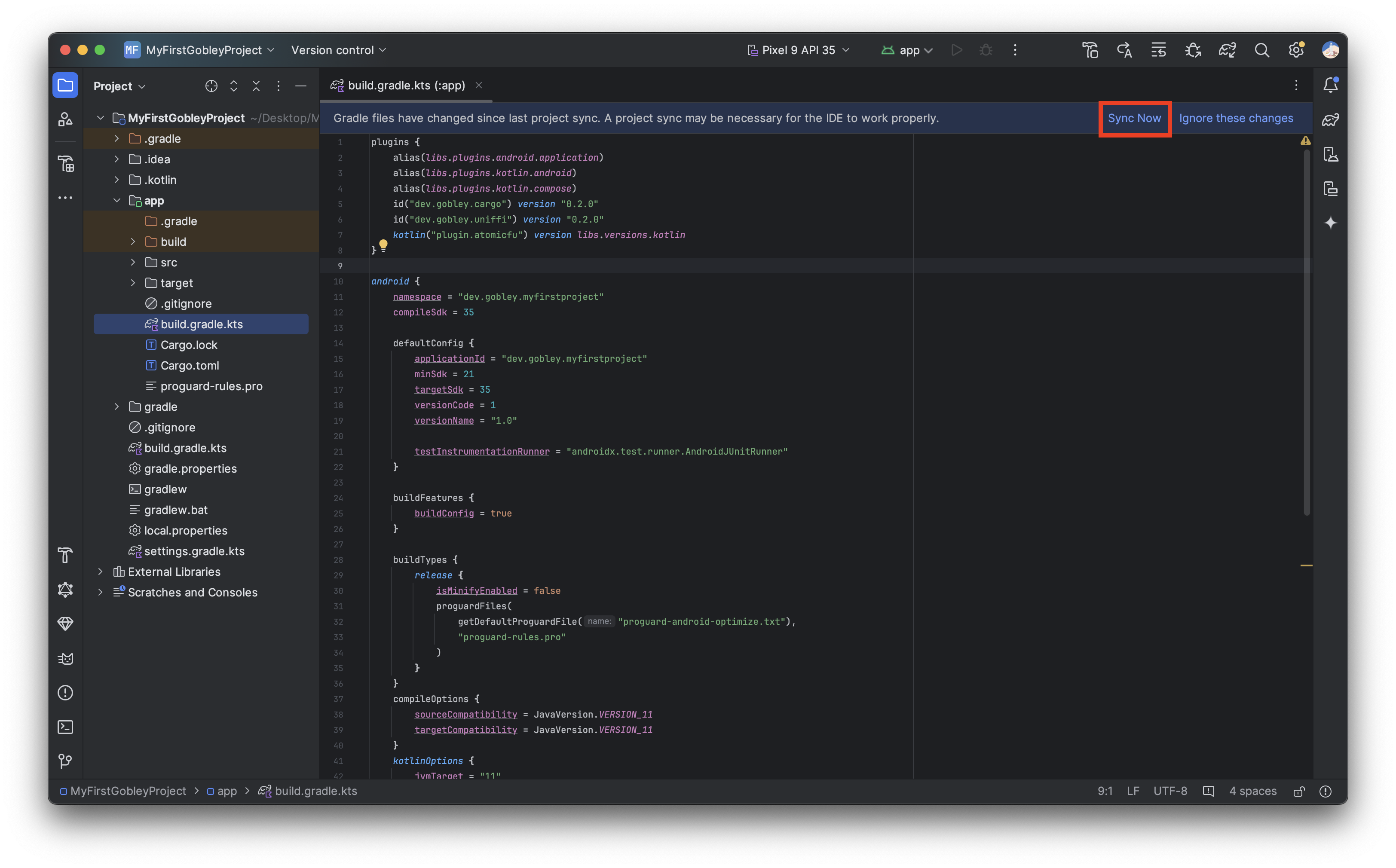Open the Git version control tool window

click(65, 761)
